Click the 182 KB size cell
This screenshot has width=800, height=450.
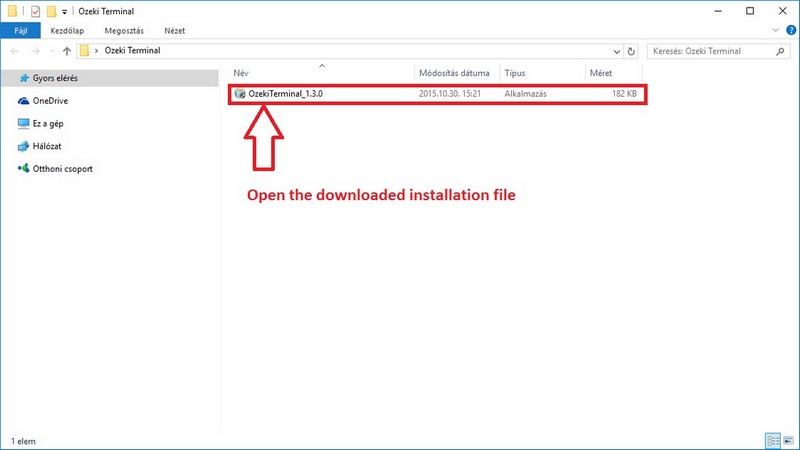[624, 94]
